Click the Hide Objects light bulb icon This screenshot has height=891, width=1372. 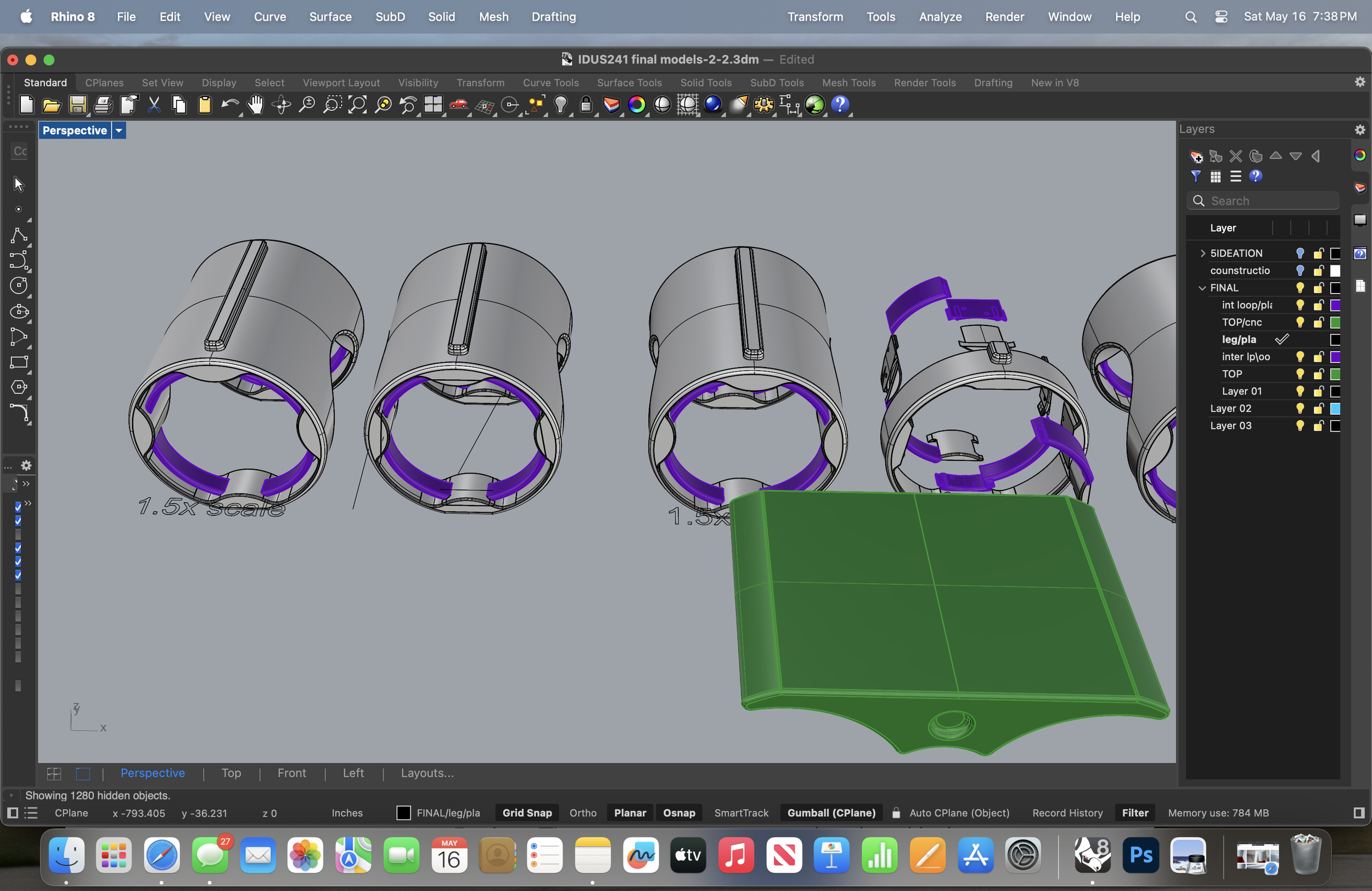(x=560, y=105)
